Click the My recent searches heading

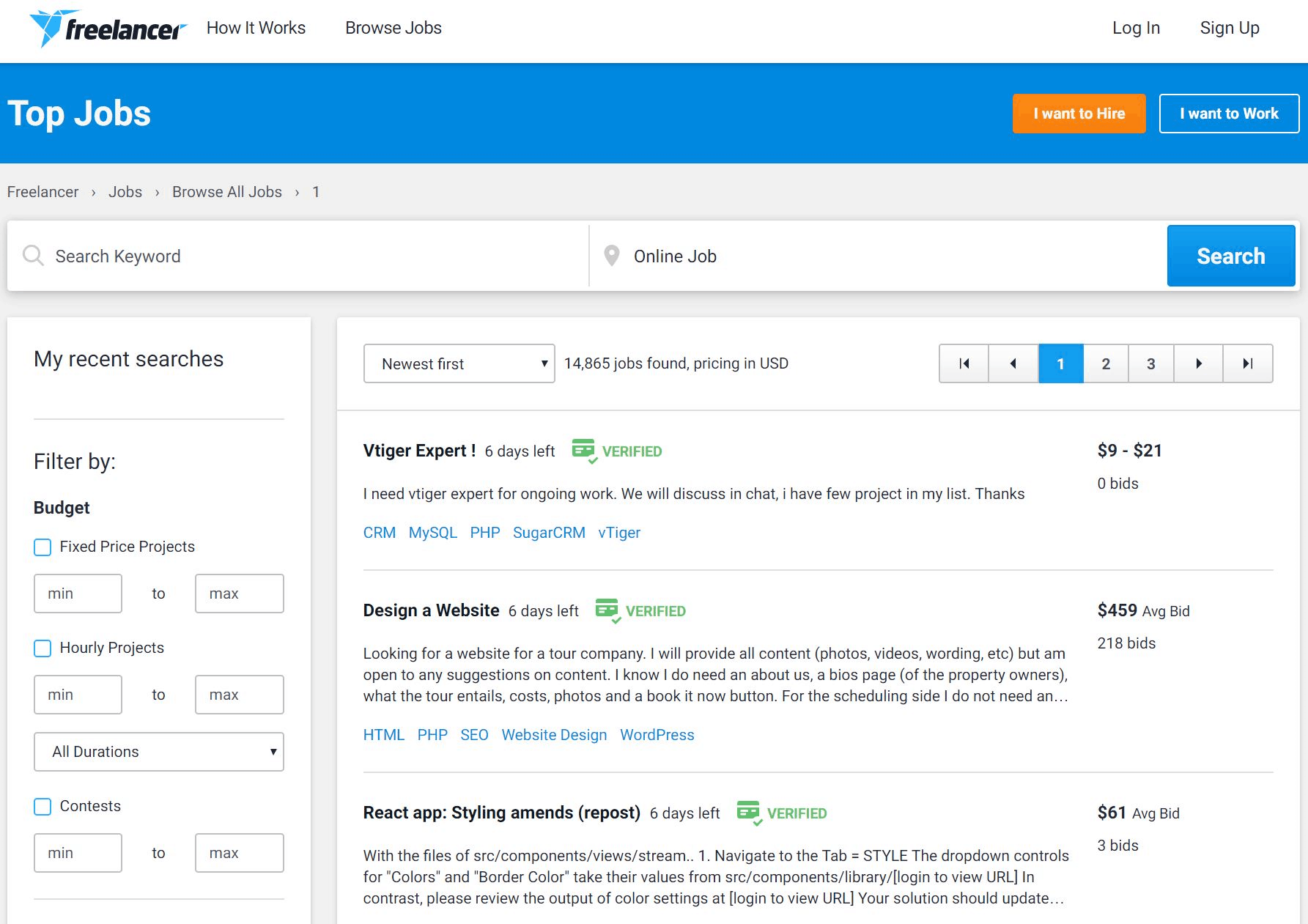pos(129,359)
